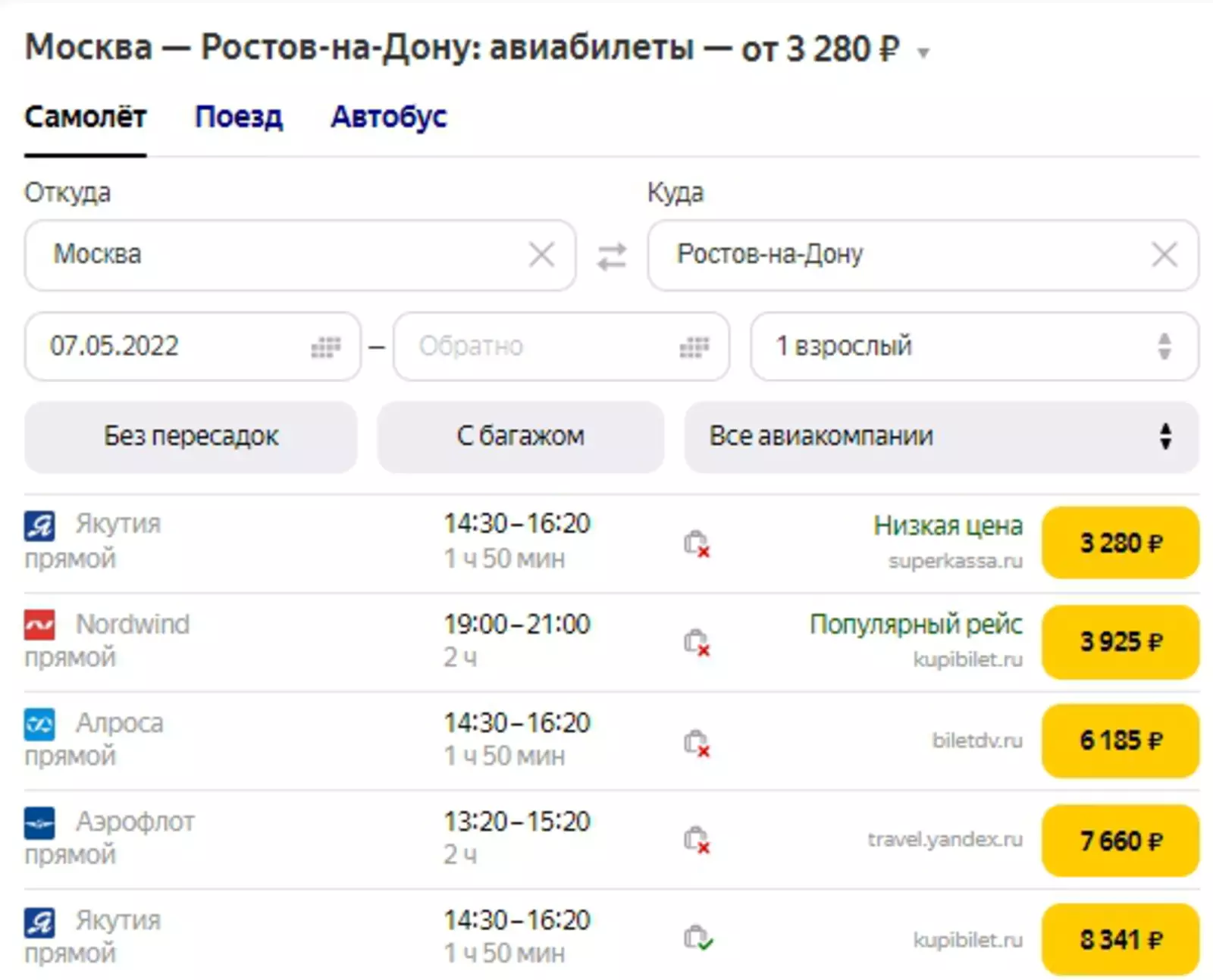Select the 7 660 ₽ Аэрофлот price button
This screenshot has height=980, width=1213.
1120,841
